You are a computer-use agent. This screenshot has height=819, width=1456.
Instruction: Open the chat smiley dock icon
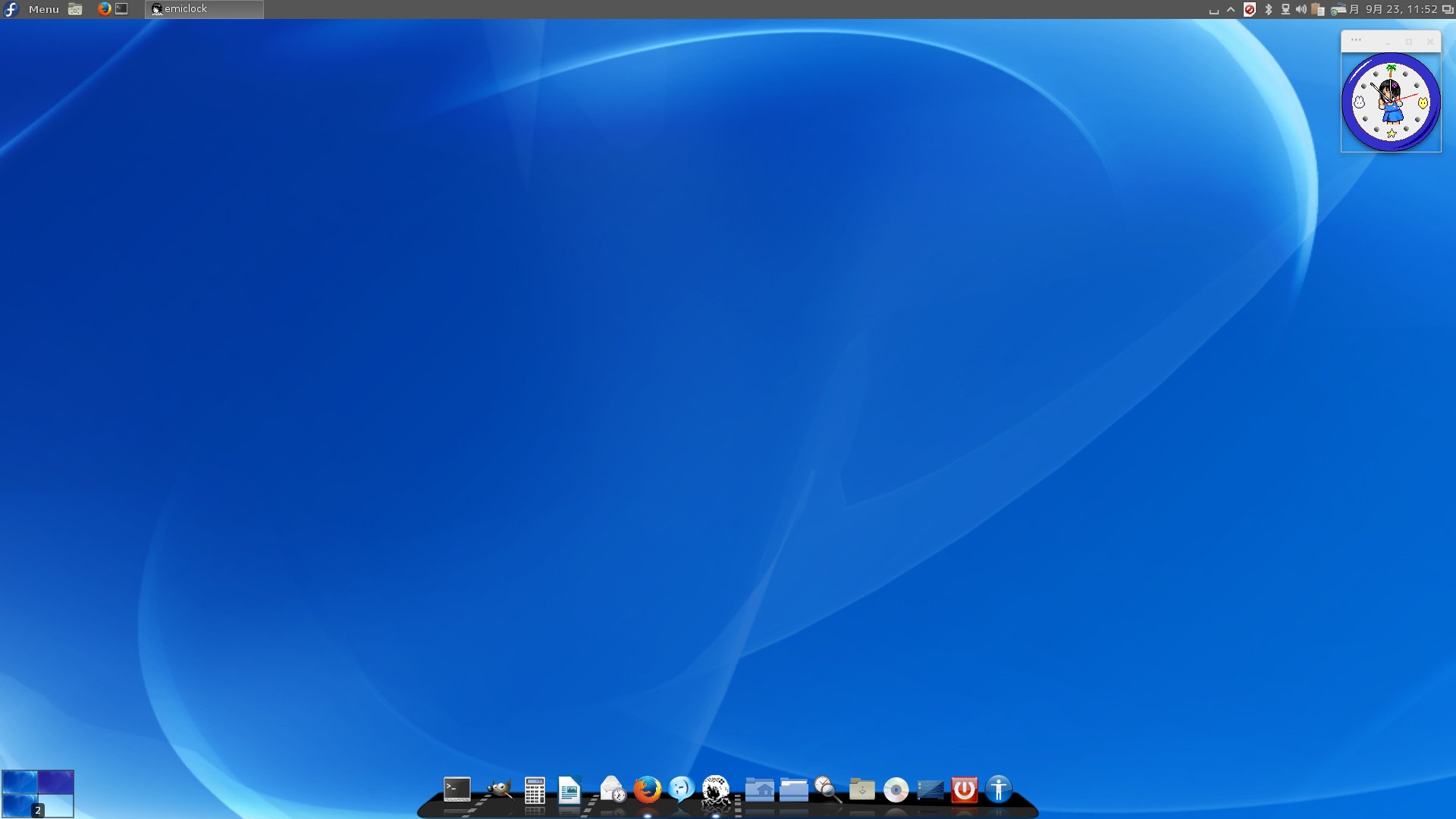tap(682, 789)
